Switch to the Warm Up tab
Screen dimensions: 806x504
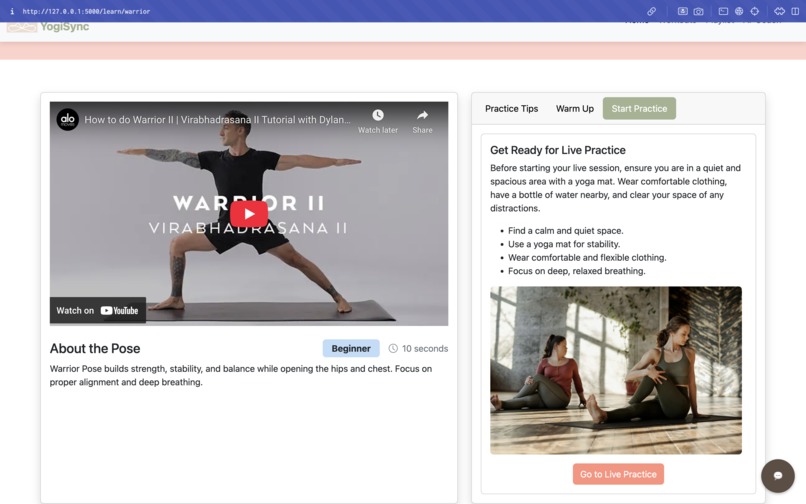pos(575,109)
